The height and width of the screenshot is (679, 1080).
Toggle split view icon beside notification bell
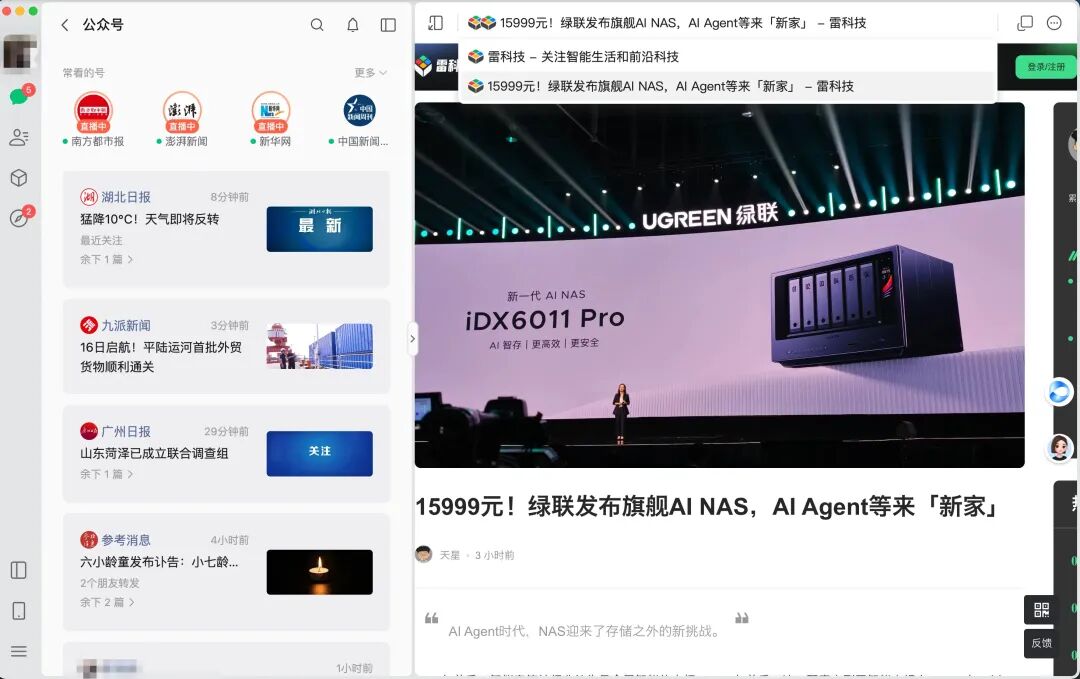pos(388,25)
